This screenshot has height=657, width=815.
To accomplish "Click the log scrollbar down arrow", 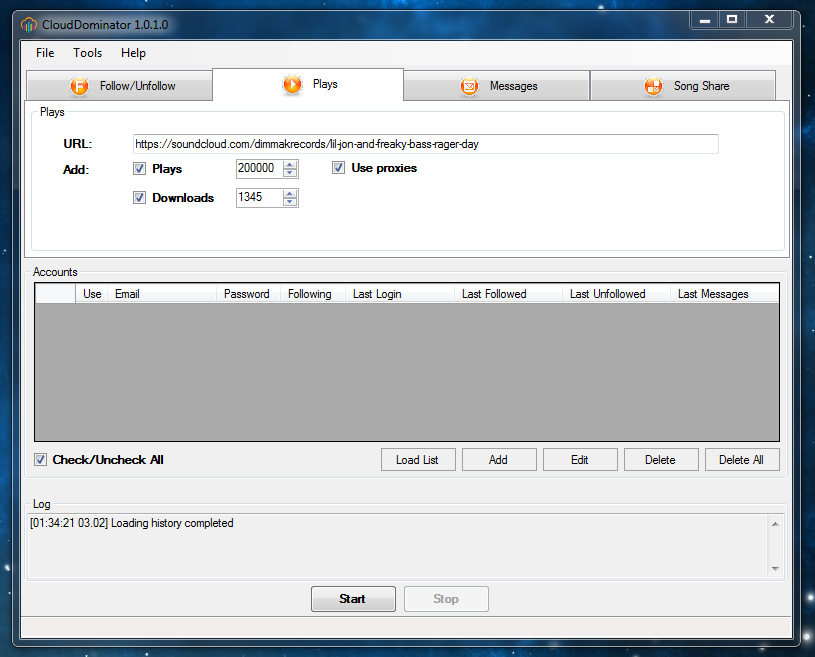I will coord(775,569).
